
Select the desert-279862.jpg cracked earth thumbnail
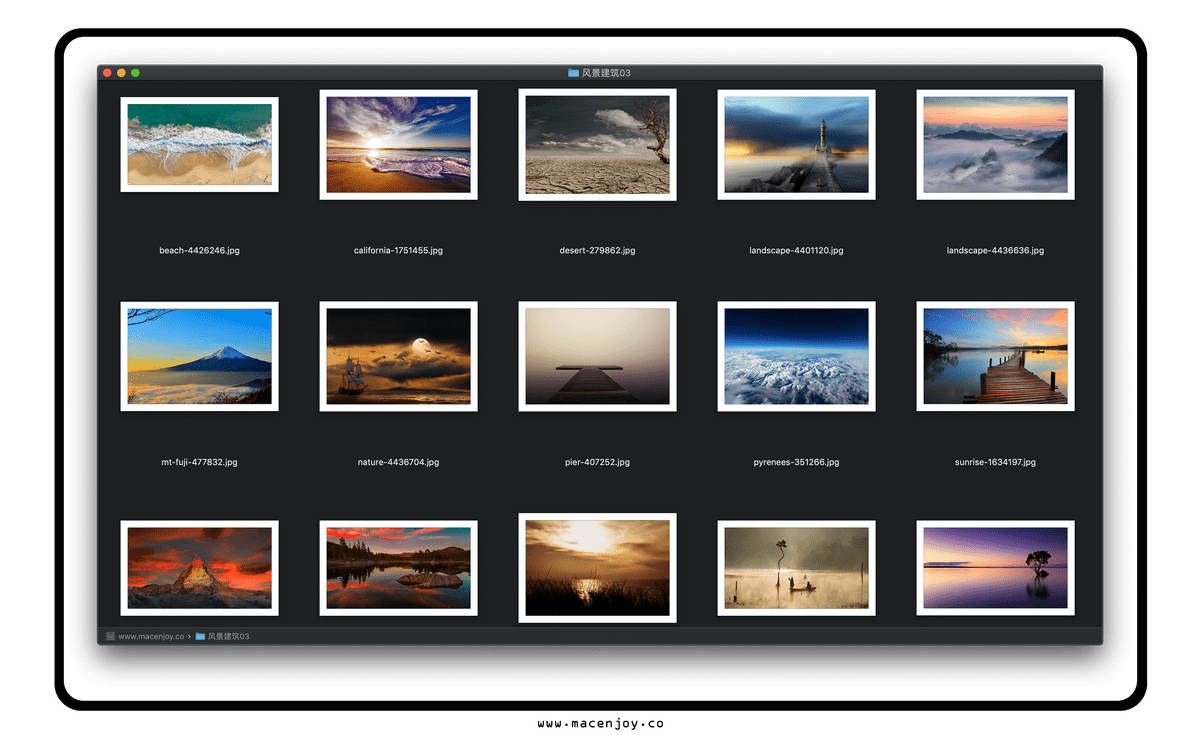coord(597,144)
